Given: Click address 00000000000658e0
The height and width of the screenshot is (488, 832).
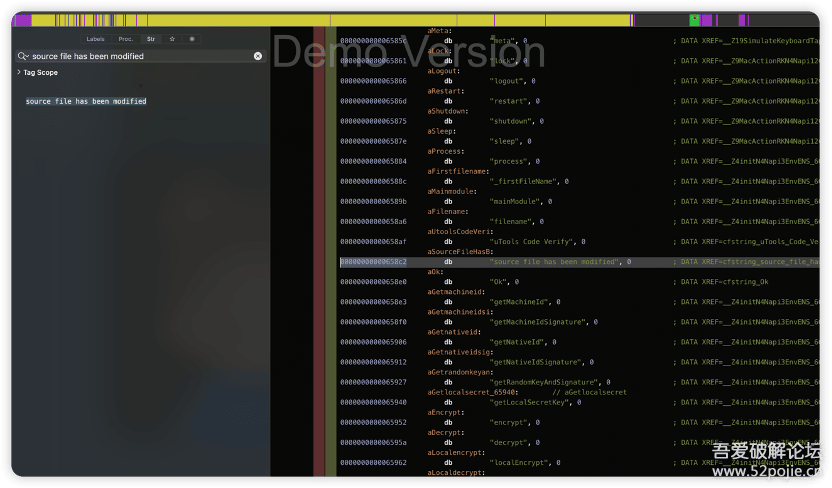Looking at the screenshot, I should 374,282.
